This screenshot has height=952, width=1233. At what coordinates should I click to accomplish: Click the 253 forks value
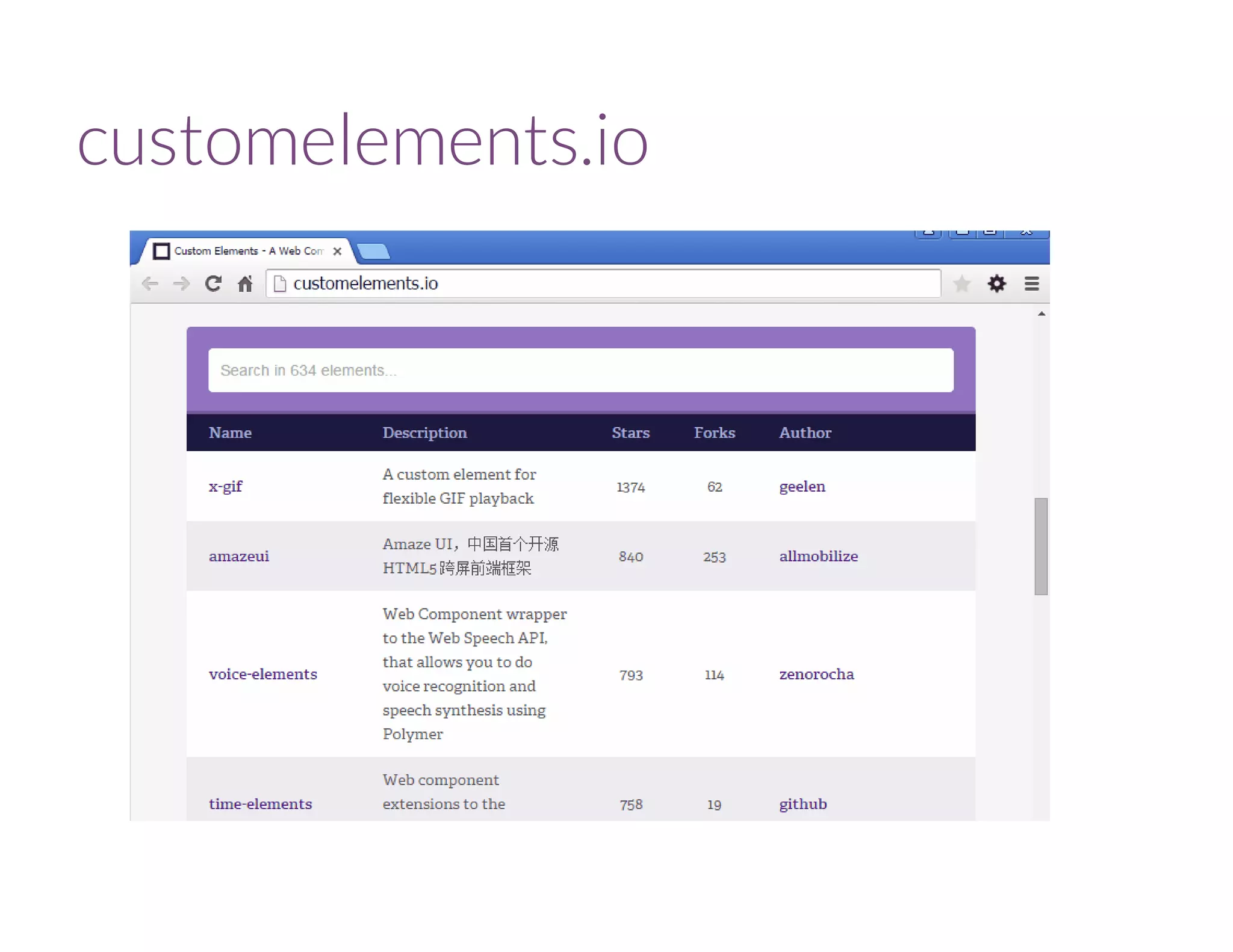pyautogui.click(x=714, y=557)
